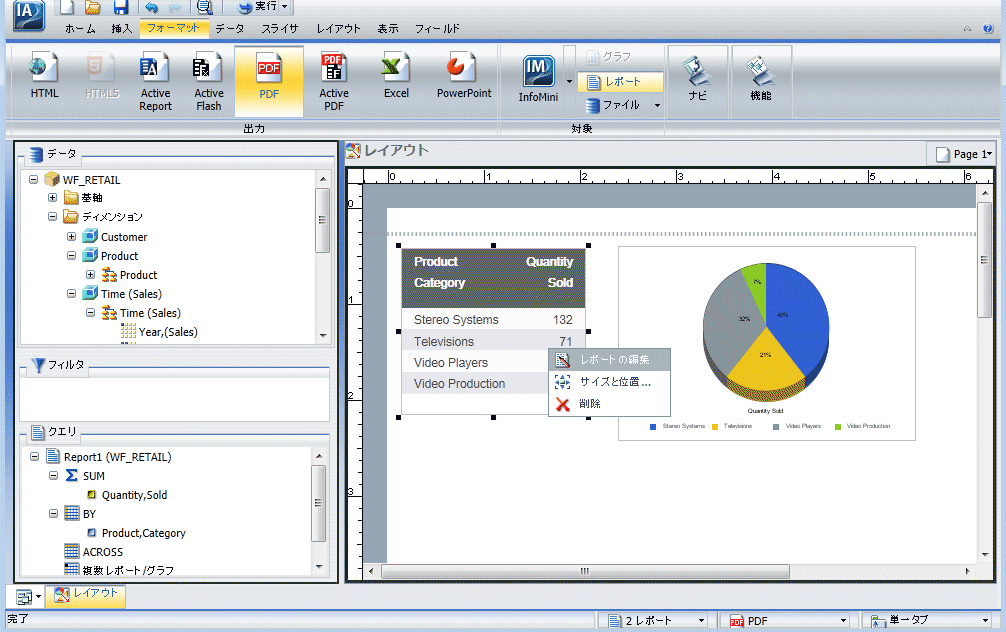Collapse the SUM query node

(x=54, y=475)
